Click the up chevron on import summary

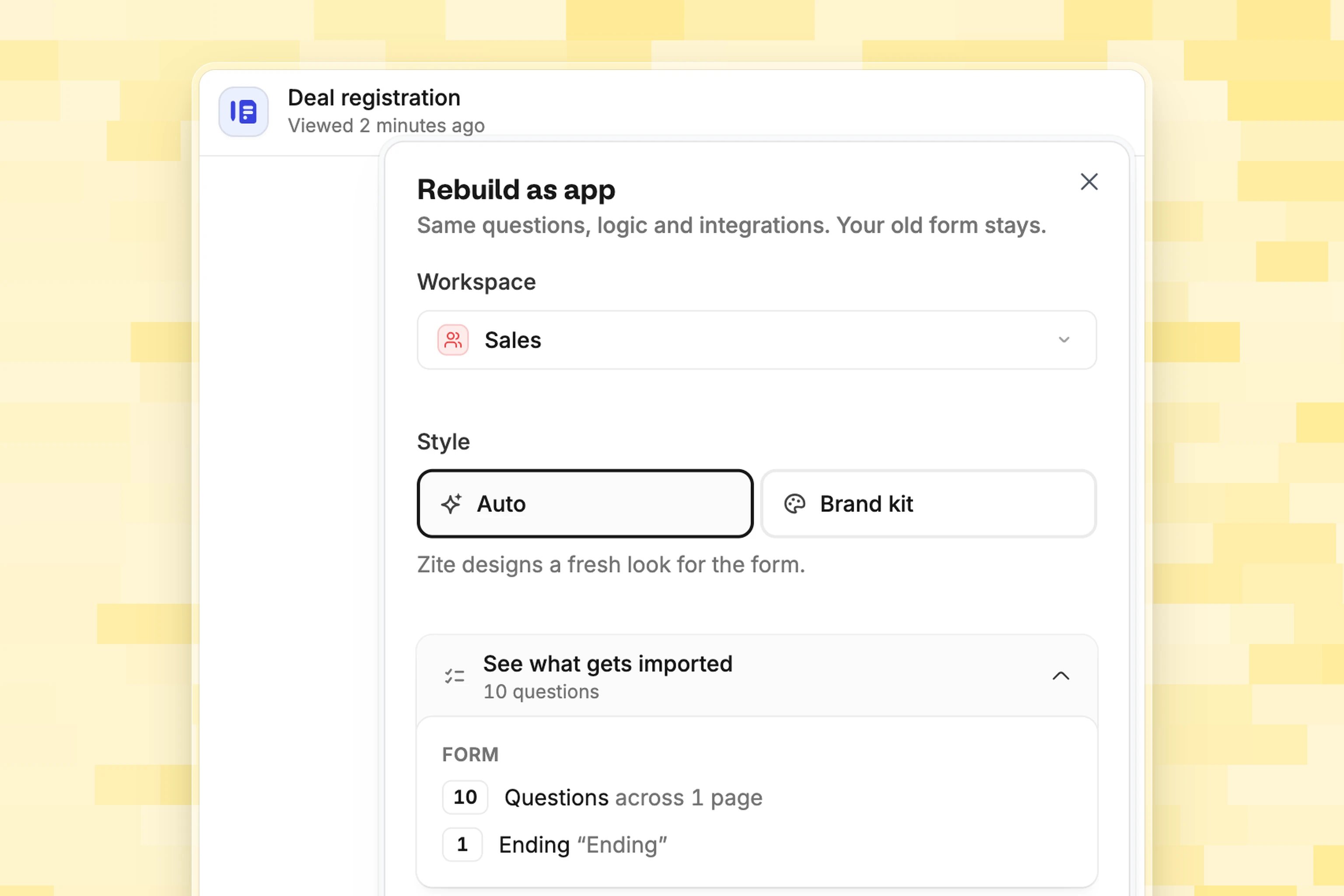(x=1060, y=676)
